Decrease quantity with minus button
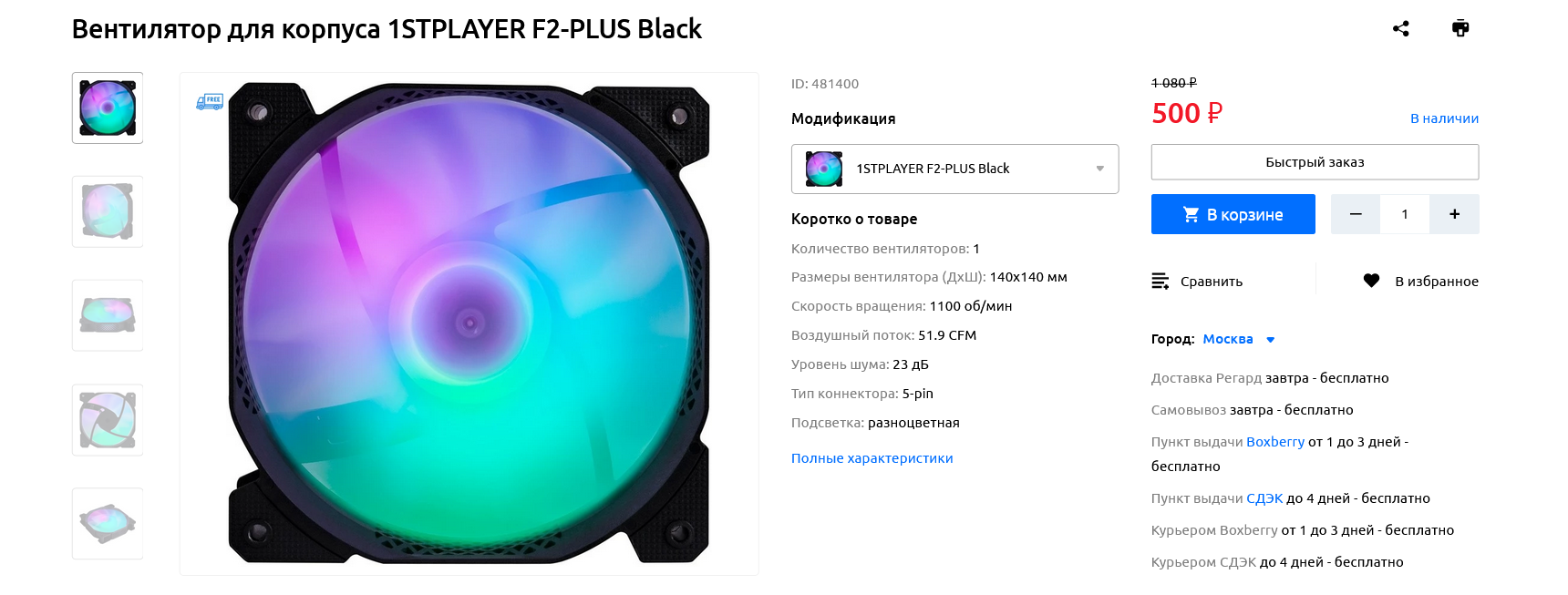 pyautogui.click(x=1356, y=214)
